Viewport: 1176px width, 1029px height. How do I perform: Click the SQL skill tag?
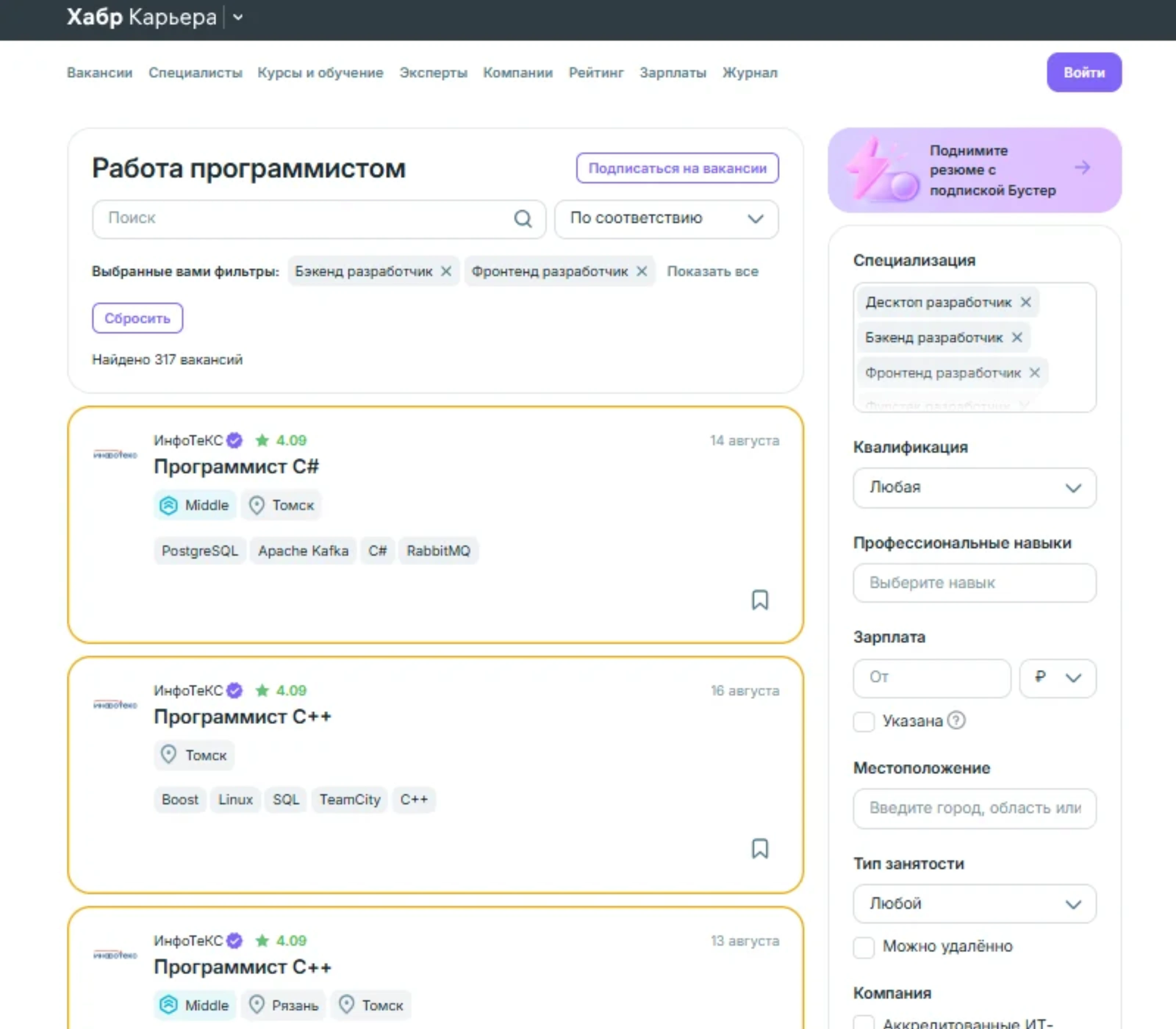tap(286, 800)
